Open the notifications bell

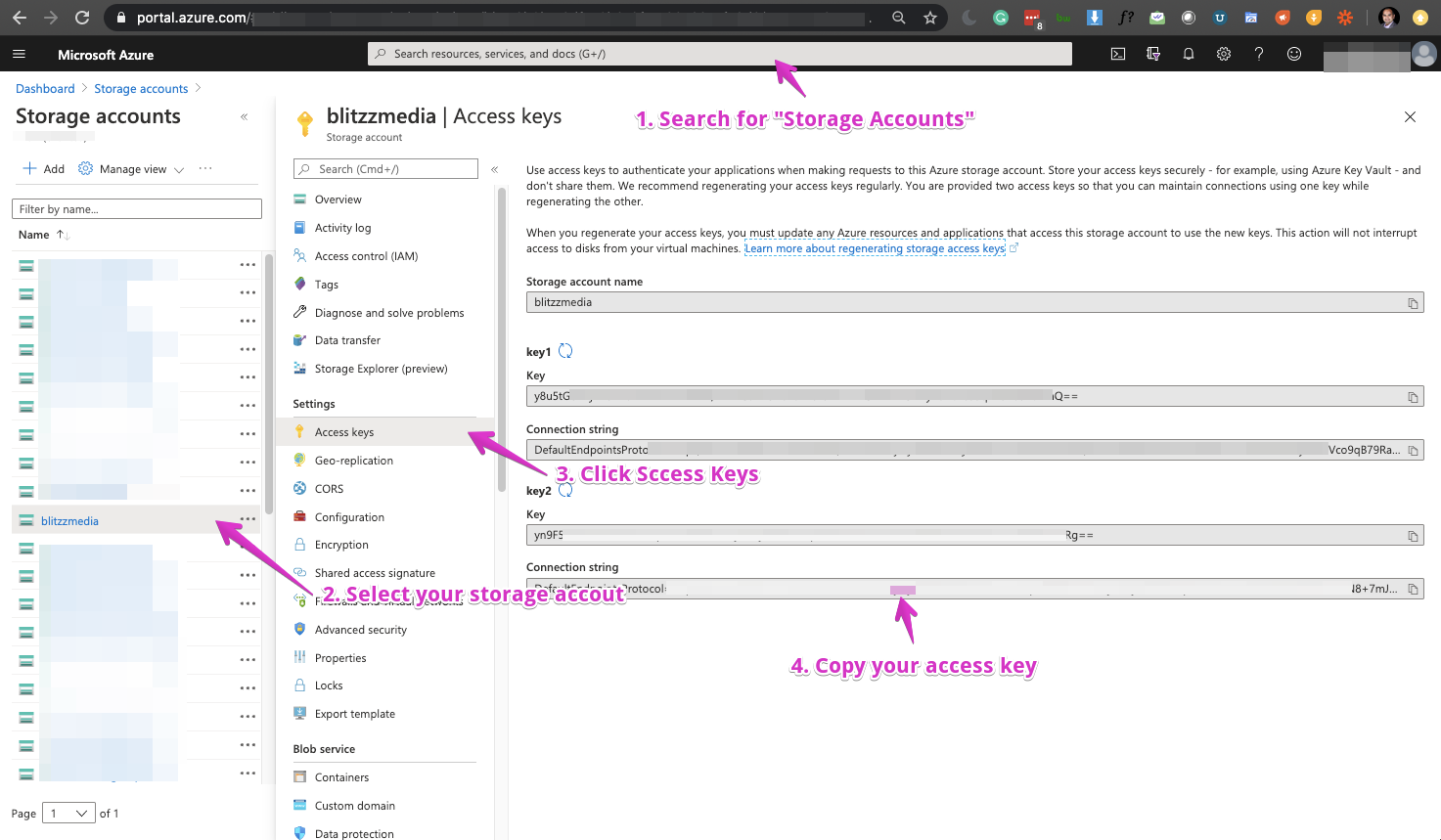point(1189,54)
